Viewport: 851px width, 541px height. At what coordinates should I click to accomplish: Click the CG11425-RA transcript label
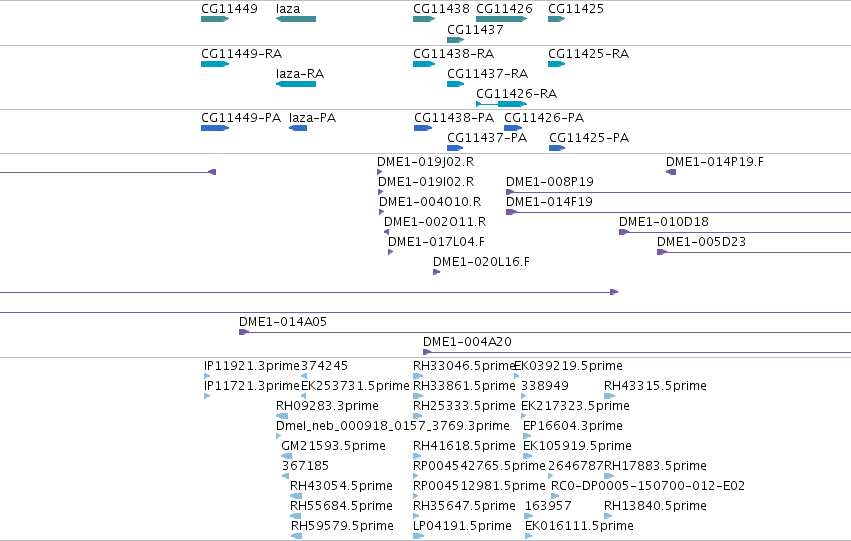588,54
